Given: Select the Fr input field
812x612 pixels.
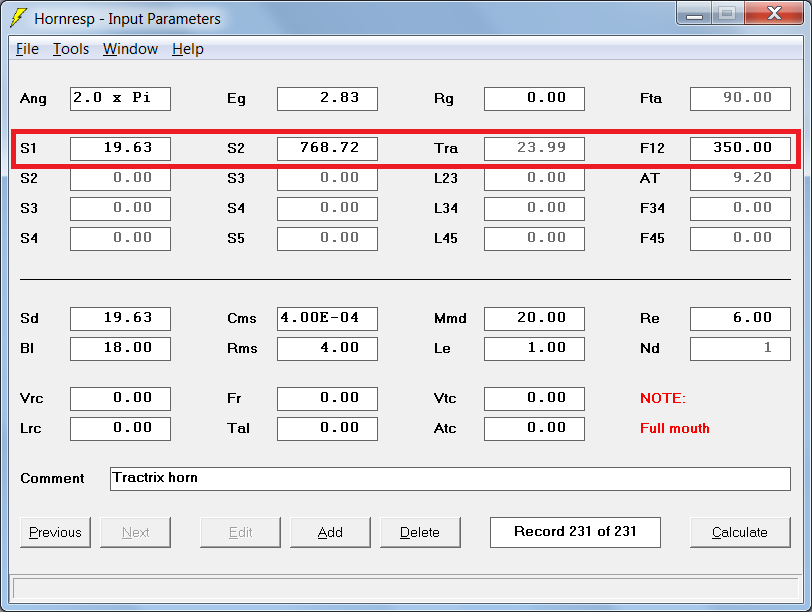Looking at the screenshot, I should (x=327, y=399).
